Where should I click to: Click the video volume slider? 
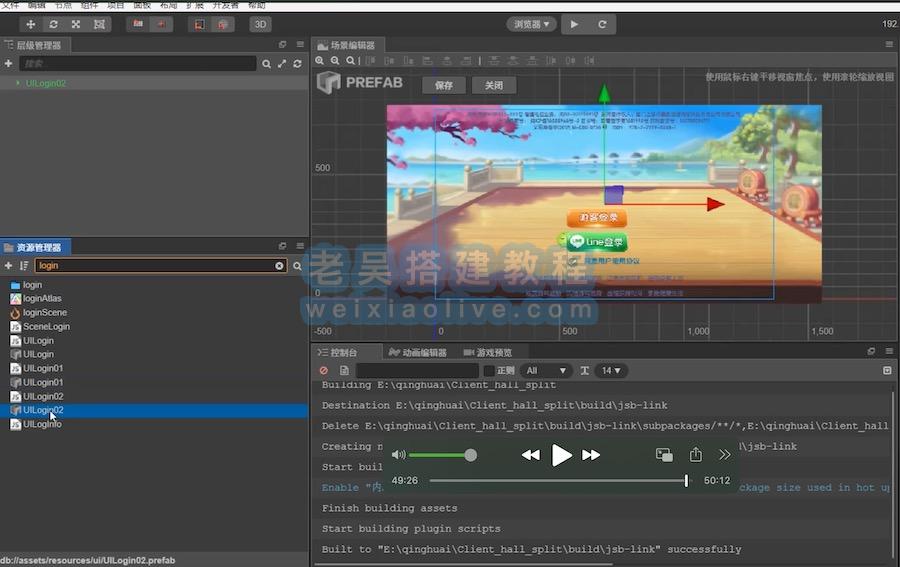(x=440, y=455)
